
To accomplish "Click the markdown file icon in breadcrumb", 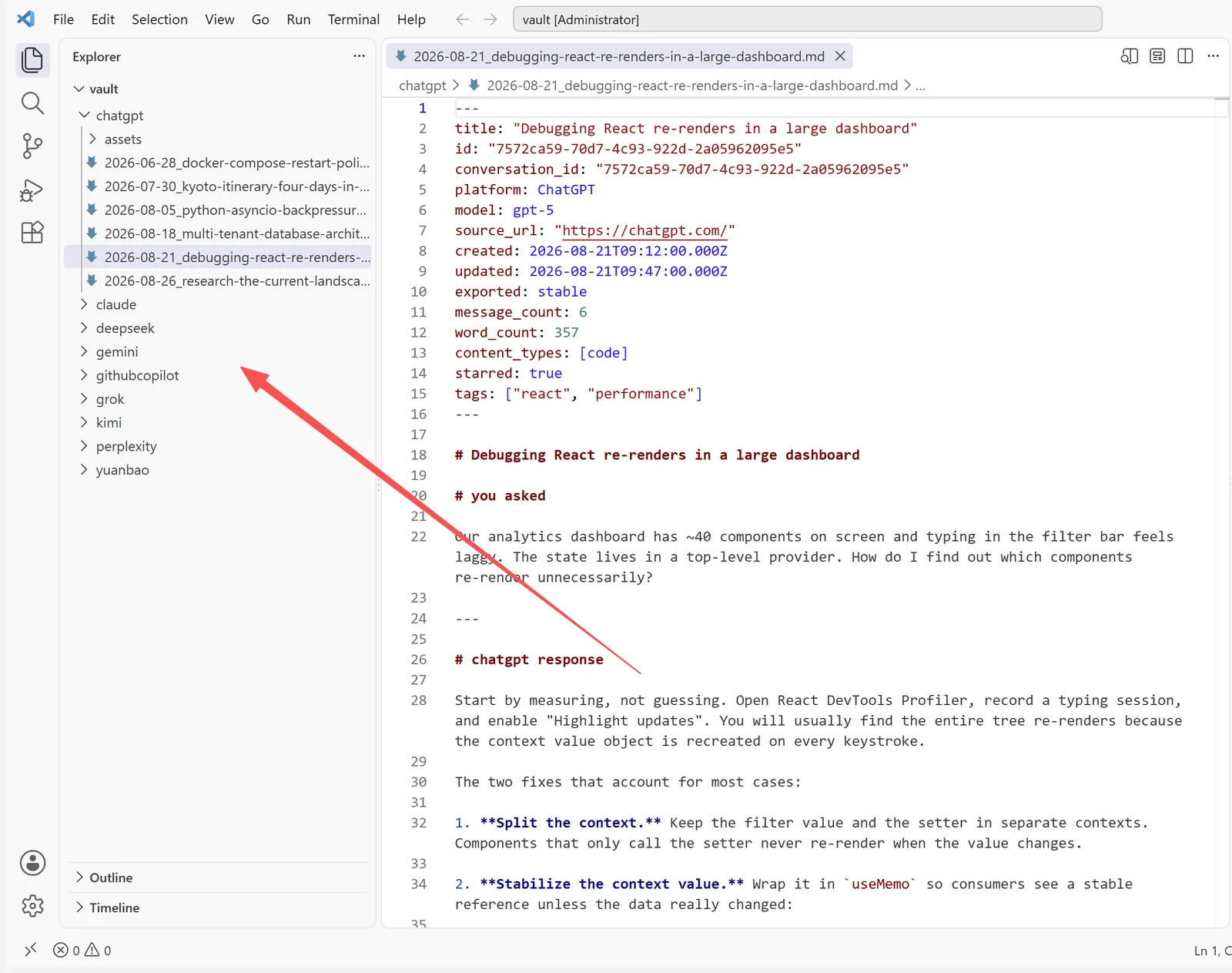I will pos(474,85).
